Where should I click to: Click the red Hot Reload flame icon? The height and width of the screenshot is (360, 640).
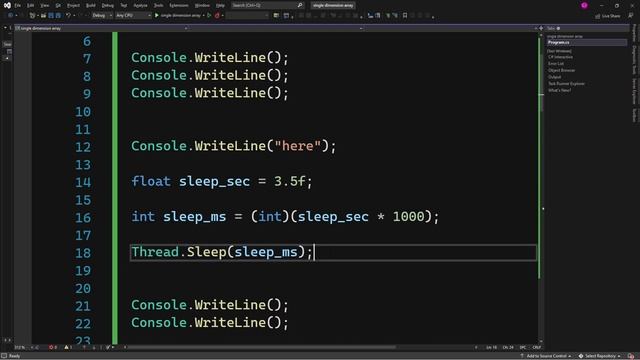(217, 16)
